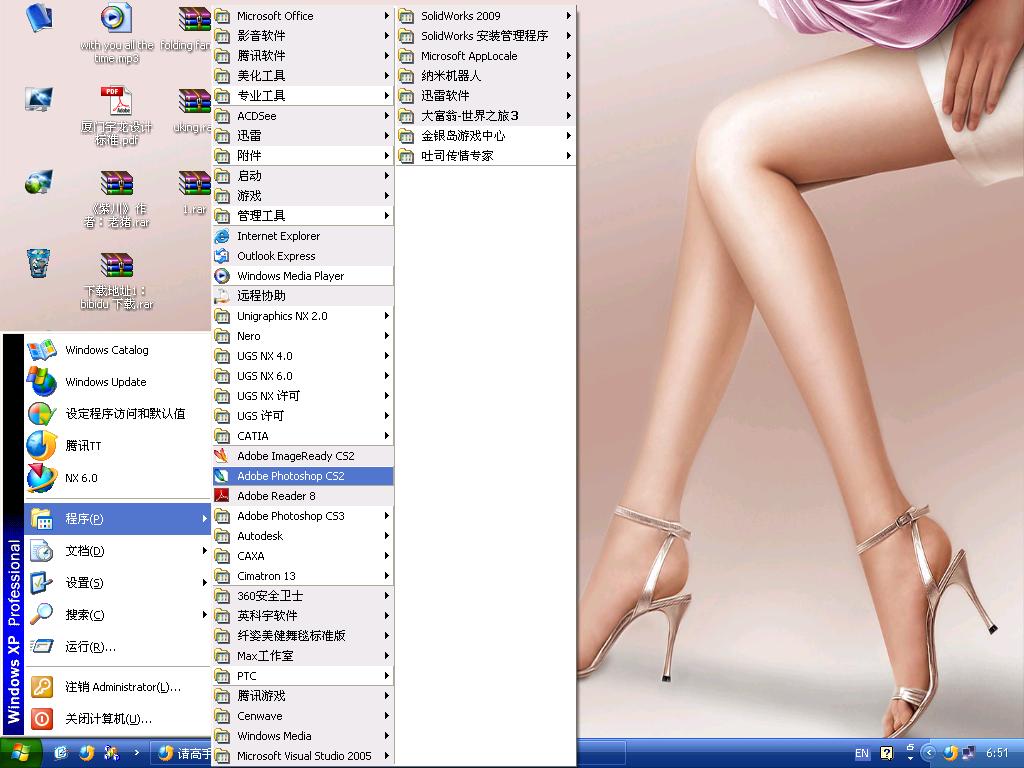This screenshot has width=1024, height=768.
Task: Select the 《紫川》 rar archive on desktop
Action: point(116,199)
